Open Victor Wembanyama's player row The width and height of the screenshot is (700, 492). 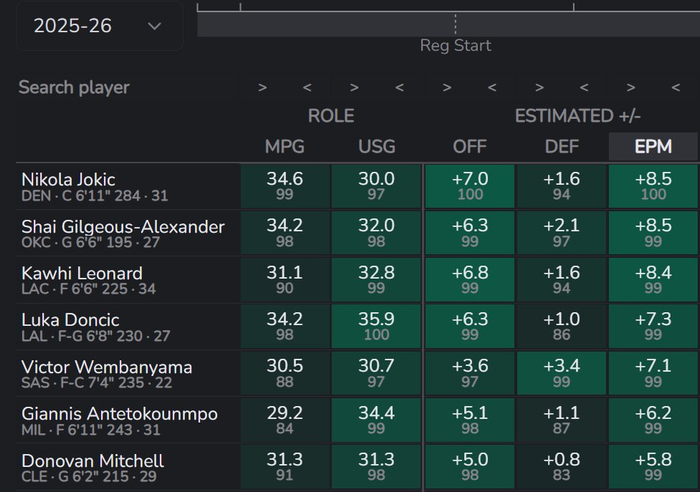click(x=106, y=367)
